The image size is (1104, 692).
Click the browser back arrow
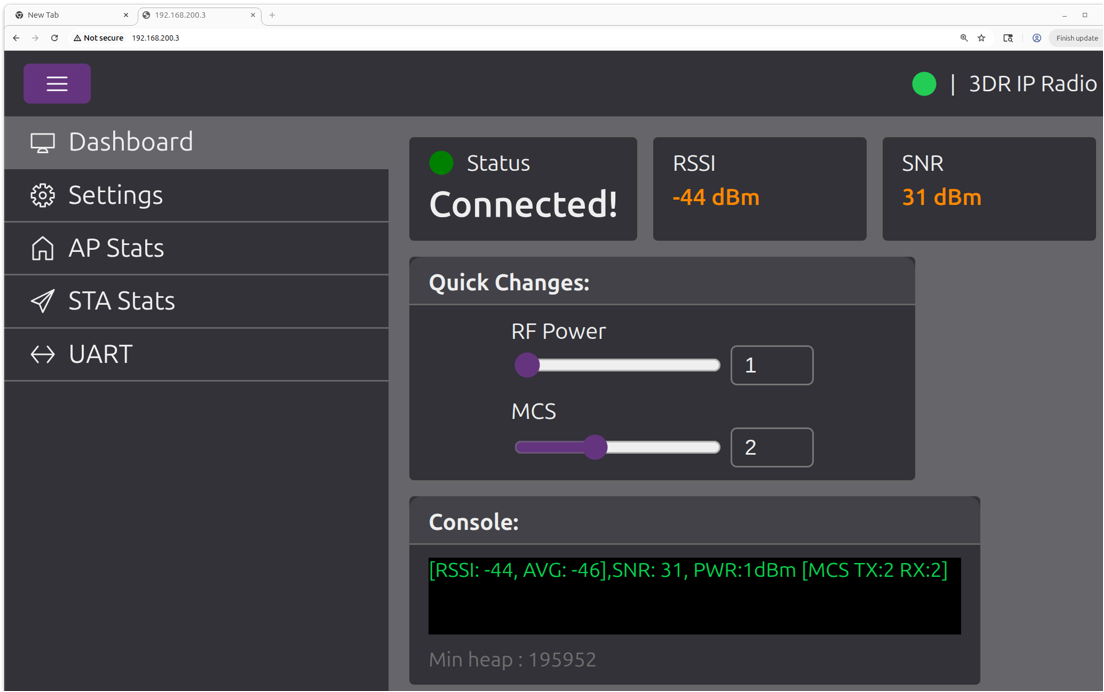click(16, 38)
